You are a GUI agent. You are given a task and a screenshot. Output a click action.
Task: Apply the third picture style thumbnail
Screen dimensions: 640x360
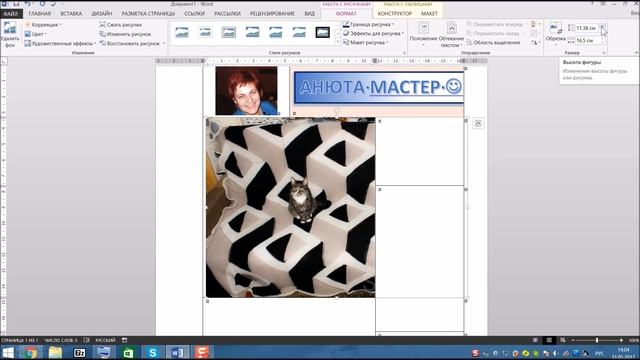click(x=229, y=32)
